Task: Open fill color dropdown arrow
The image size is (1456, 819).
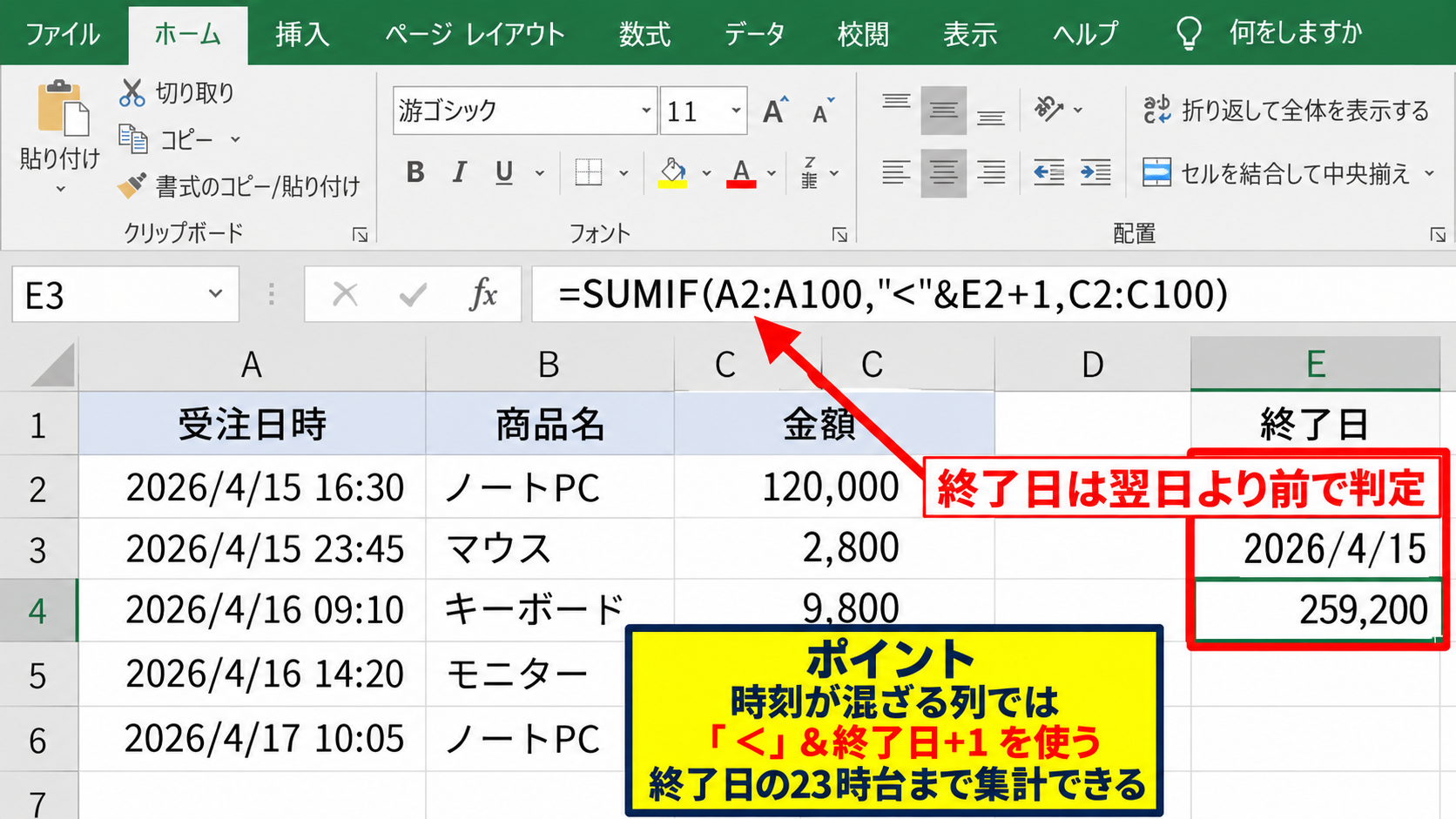Action: [x=706, y=173]
